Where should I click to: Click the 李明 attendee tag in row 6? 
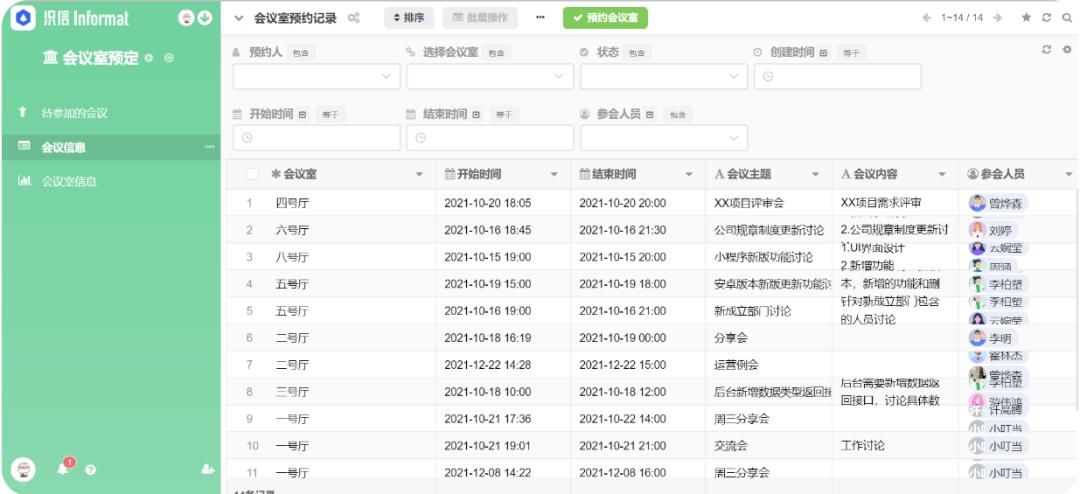coord(993,338)
